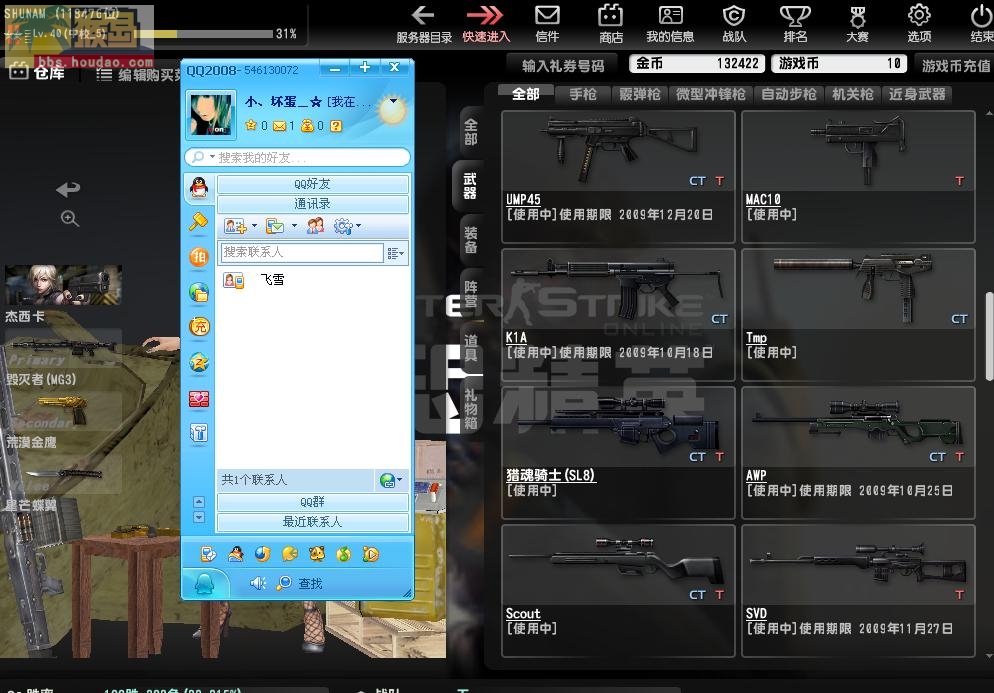Image resolution: width=994 pixels, height=693 pixels.
Task: Open my info (我的信息) icon
Action: [670, 15]
